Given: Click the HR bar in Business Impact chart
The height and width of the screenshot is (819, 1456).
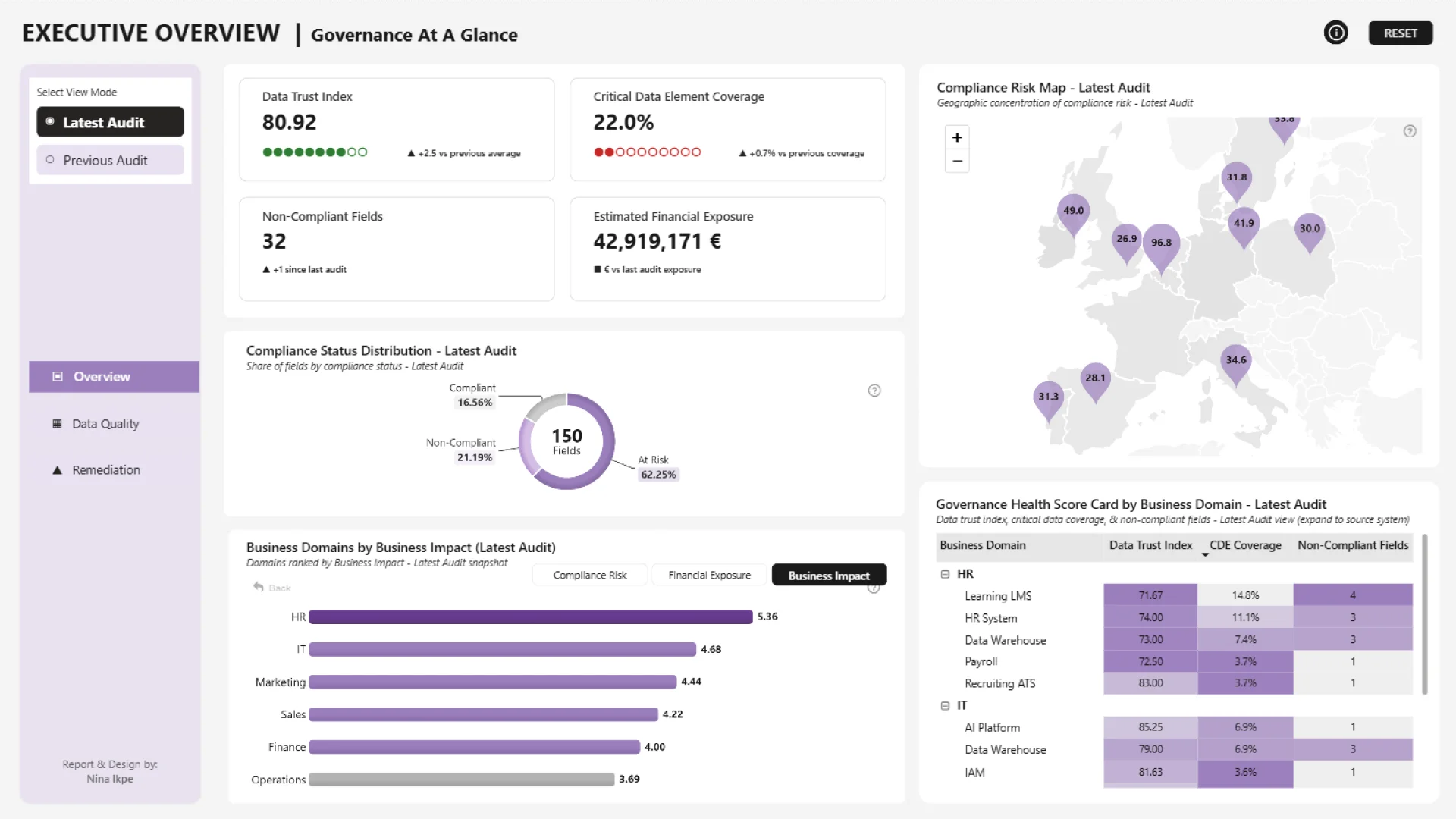Looking at the screenshot, I should tap(531, 617).
